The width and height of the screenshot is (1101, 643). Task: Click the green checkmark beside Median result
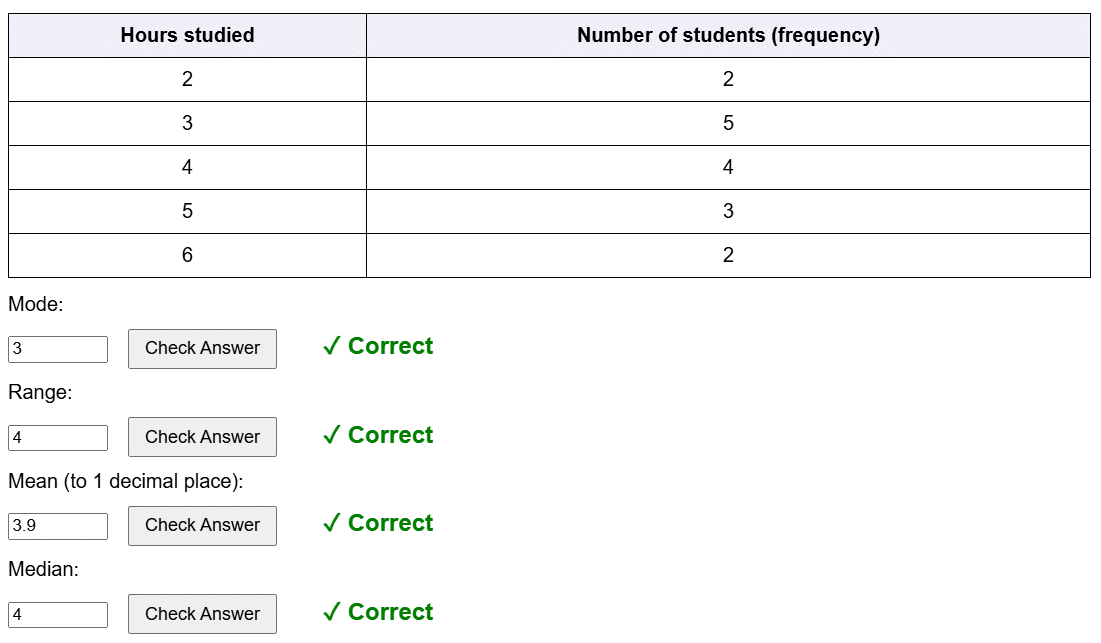(x=332, y=613)
